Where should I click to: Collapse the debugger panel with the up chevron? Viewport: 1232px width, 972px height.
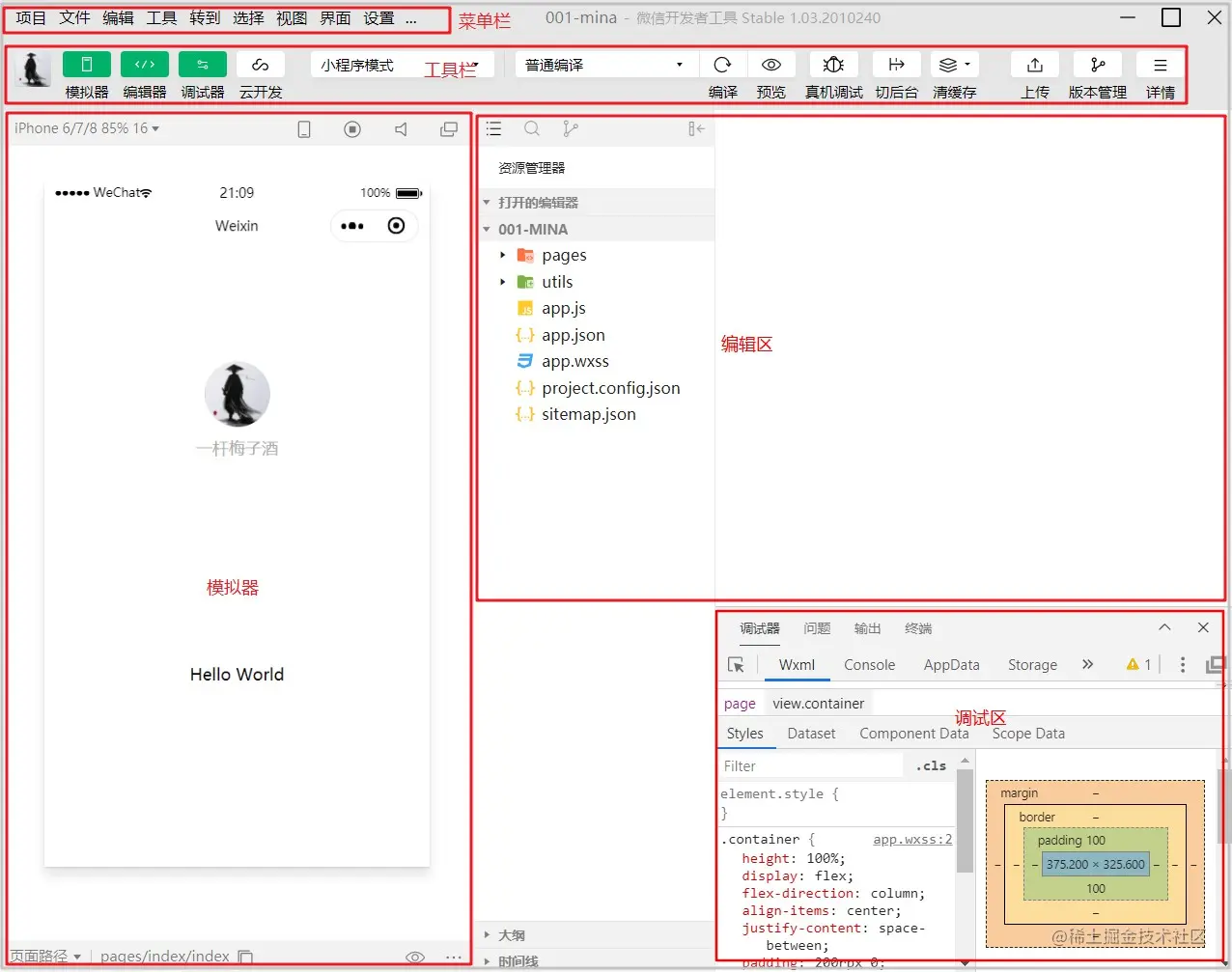(x=1164, y=627)
